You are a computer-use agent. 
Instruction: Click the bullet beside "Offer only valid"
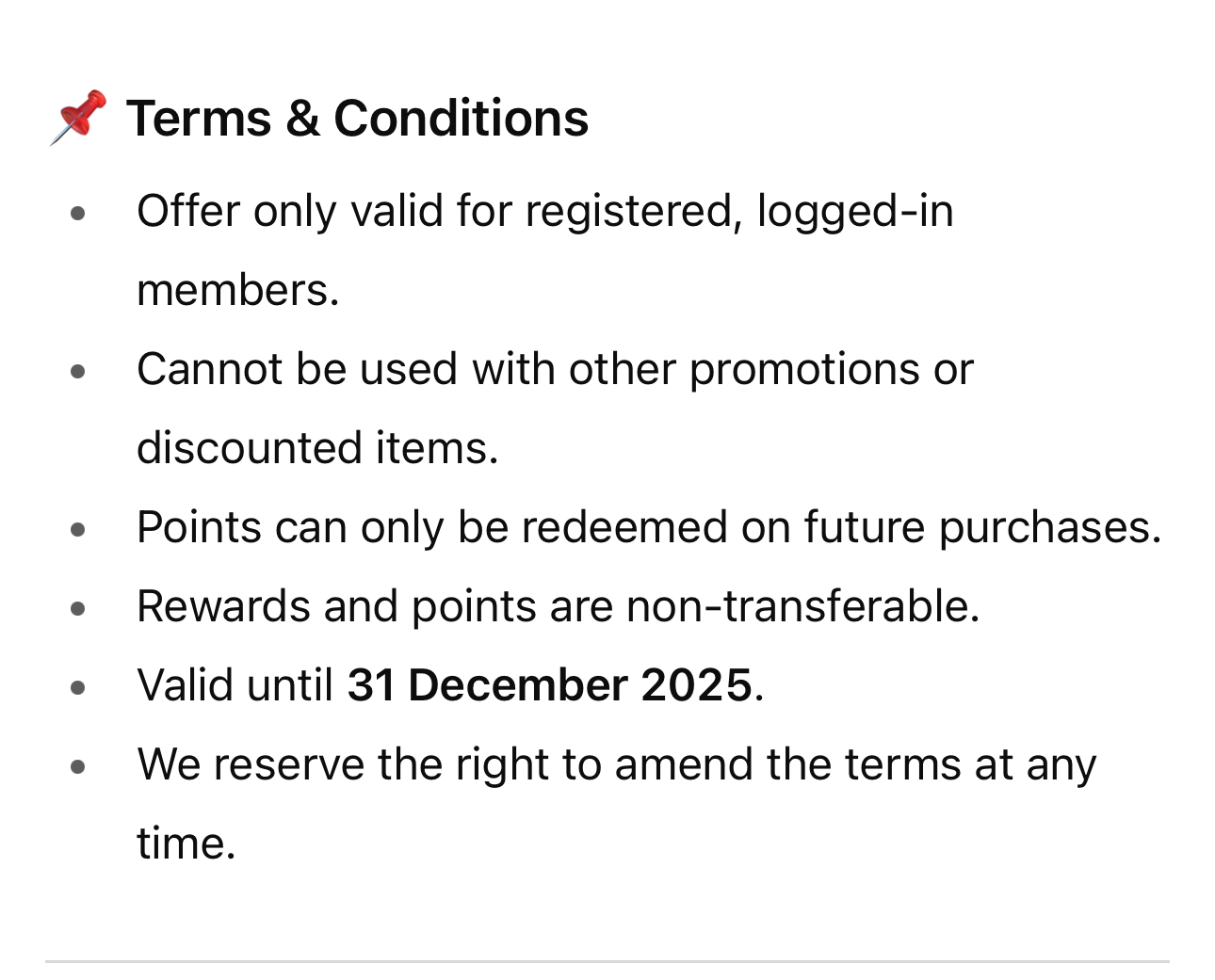pyautogui.click(x=78, y=214)
